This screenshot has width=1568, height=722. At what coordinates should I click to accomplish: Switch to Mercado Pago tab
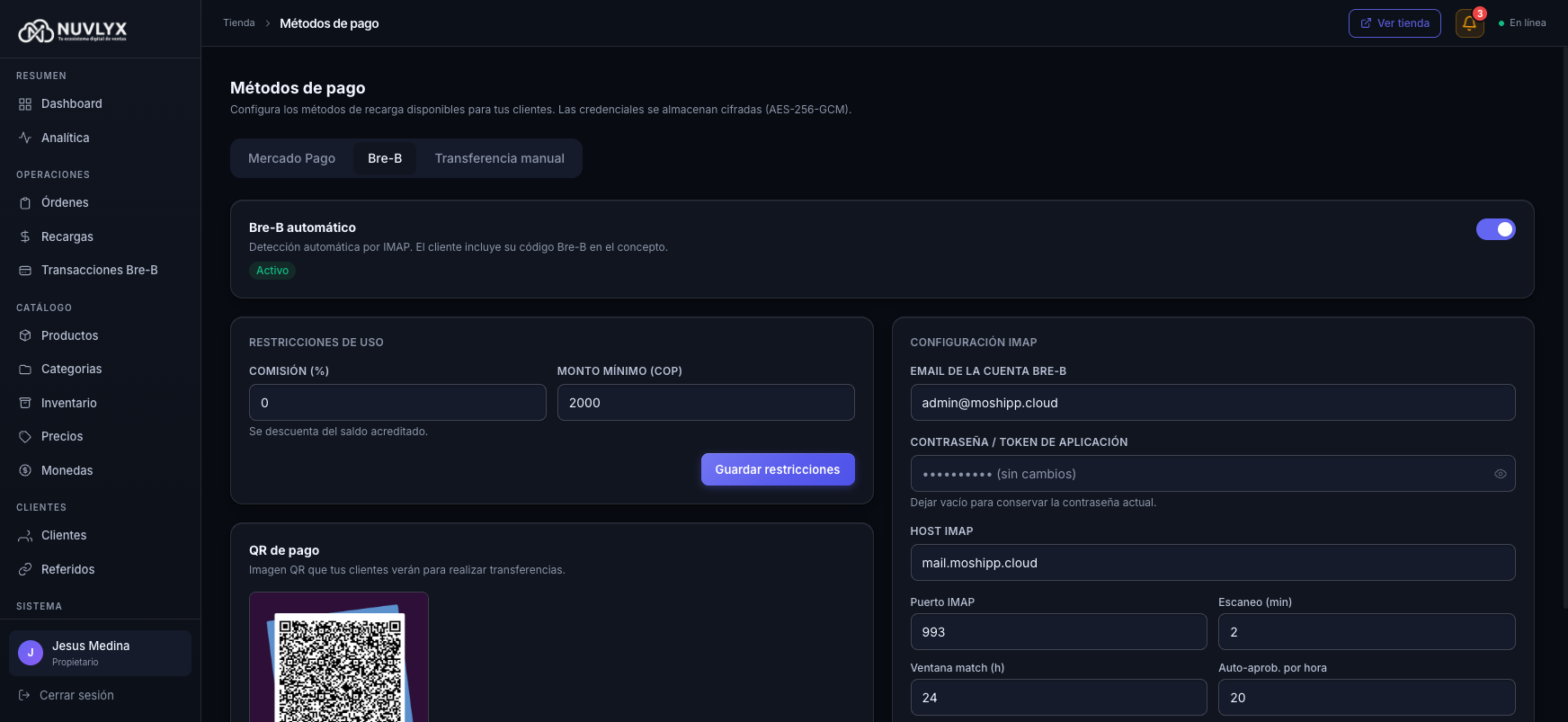click(291, 158)
